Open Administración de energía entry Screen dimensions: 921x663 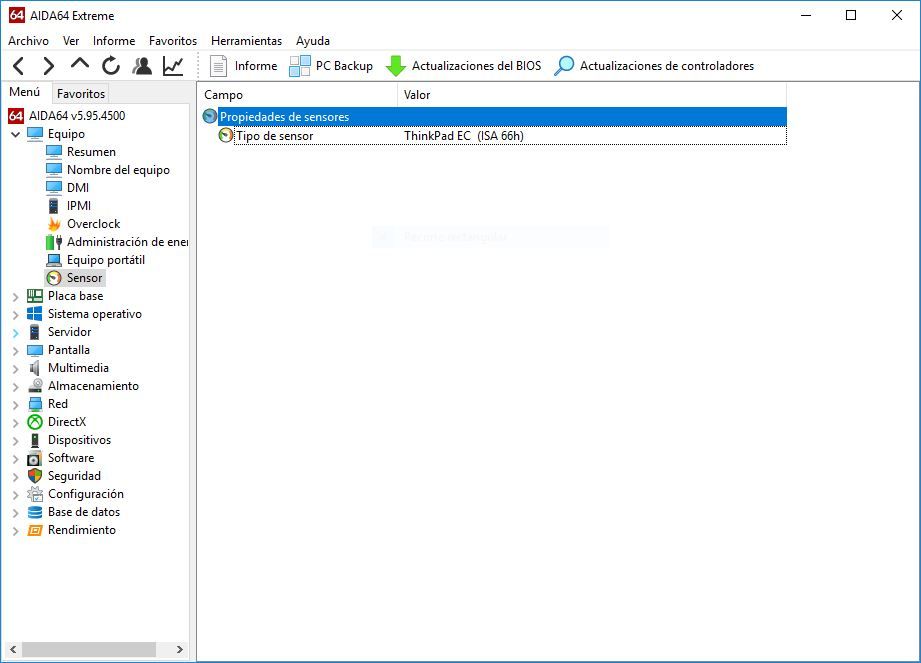(127, 242)
